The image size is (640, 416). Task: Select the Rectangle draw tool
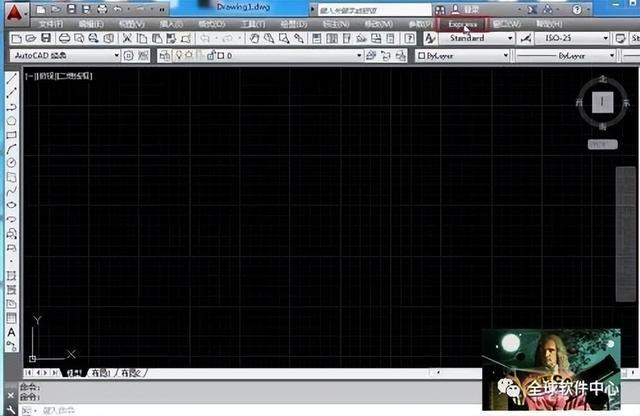point(11,135)
